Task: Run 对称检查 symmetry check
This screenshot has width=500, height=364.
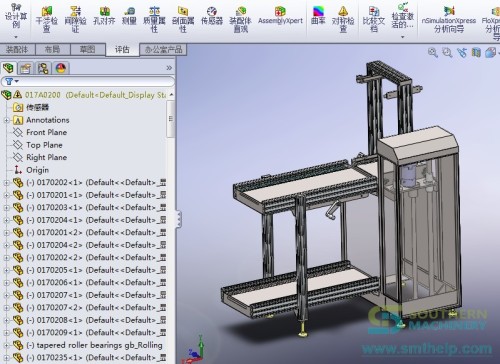Action: (x=343, y=19)
